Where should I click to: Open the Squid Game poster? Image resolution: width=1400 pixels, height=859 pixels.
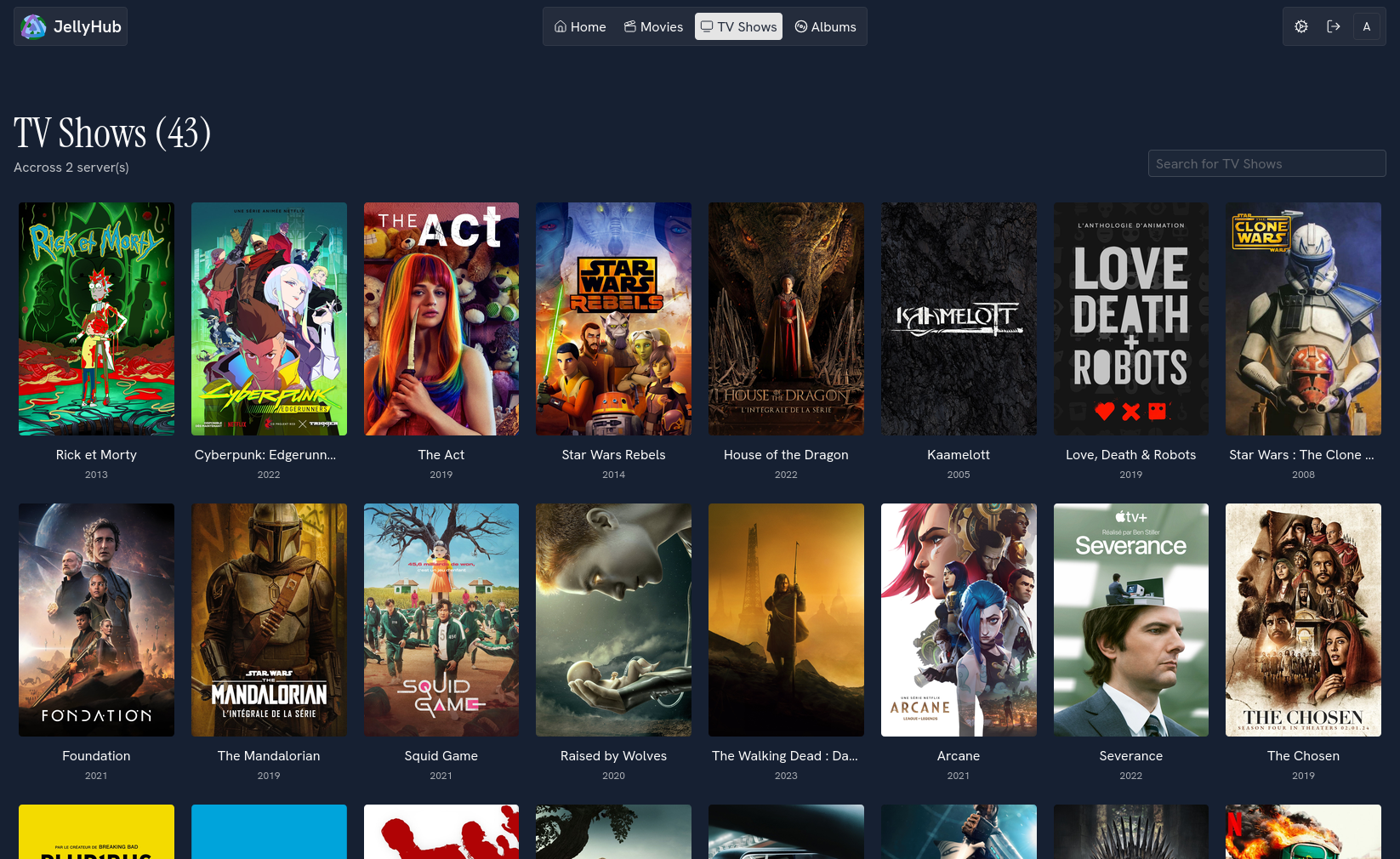441,620
